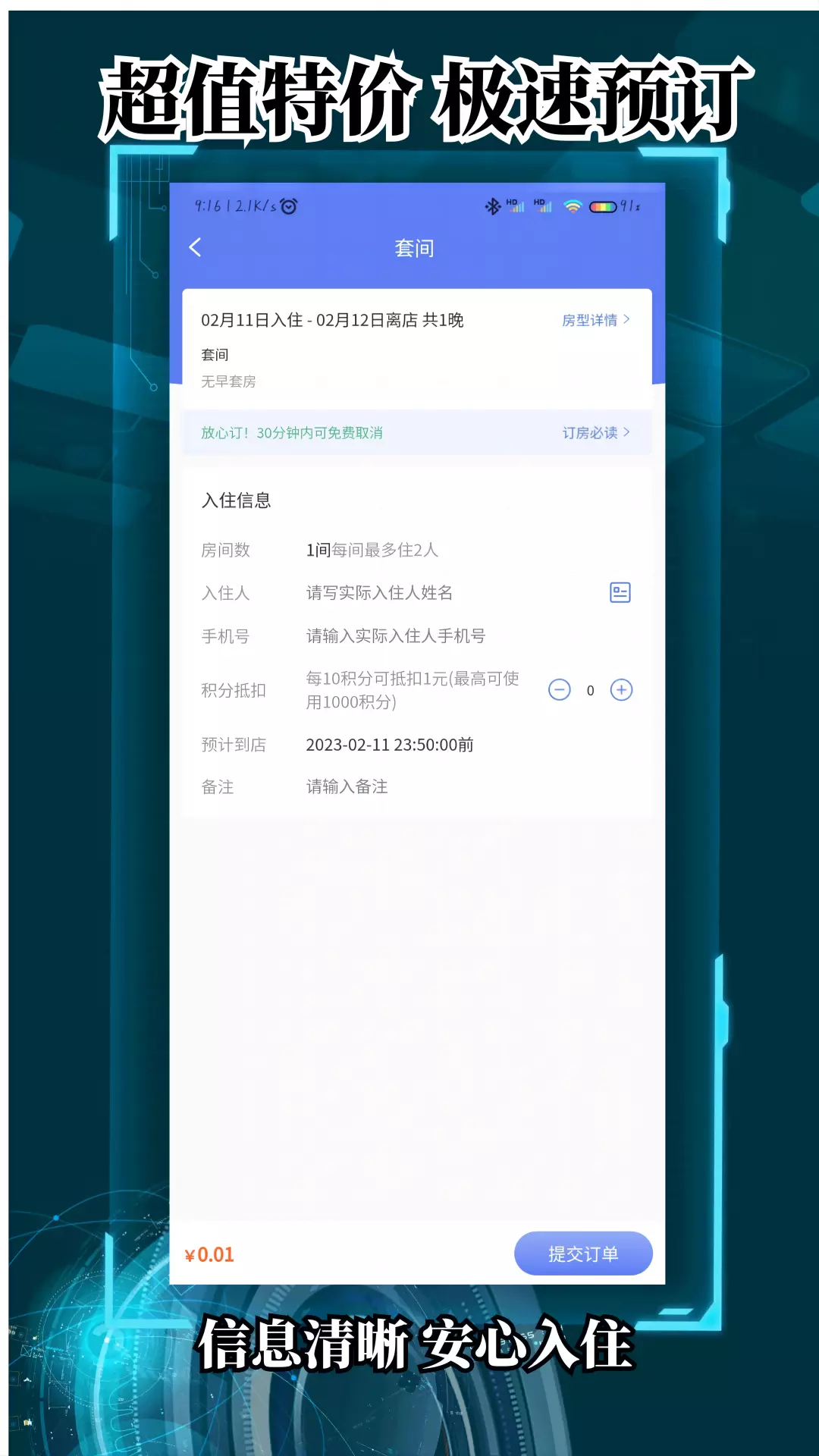The width and height of the screenshot is (819, 1456).
Task: Open contact picker icon beside guest name
Action: [620, 592]
